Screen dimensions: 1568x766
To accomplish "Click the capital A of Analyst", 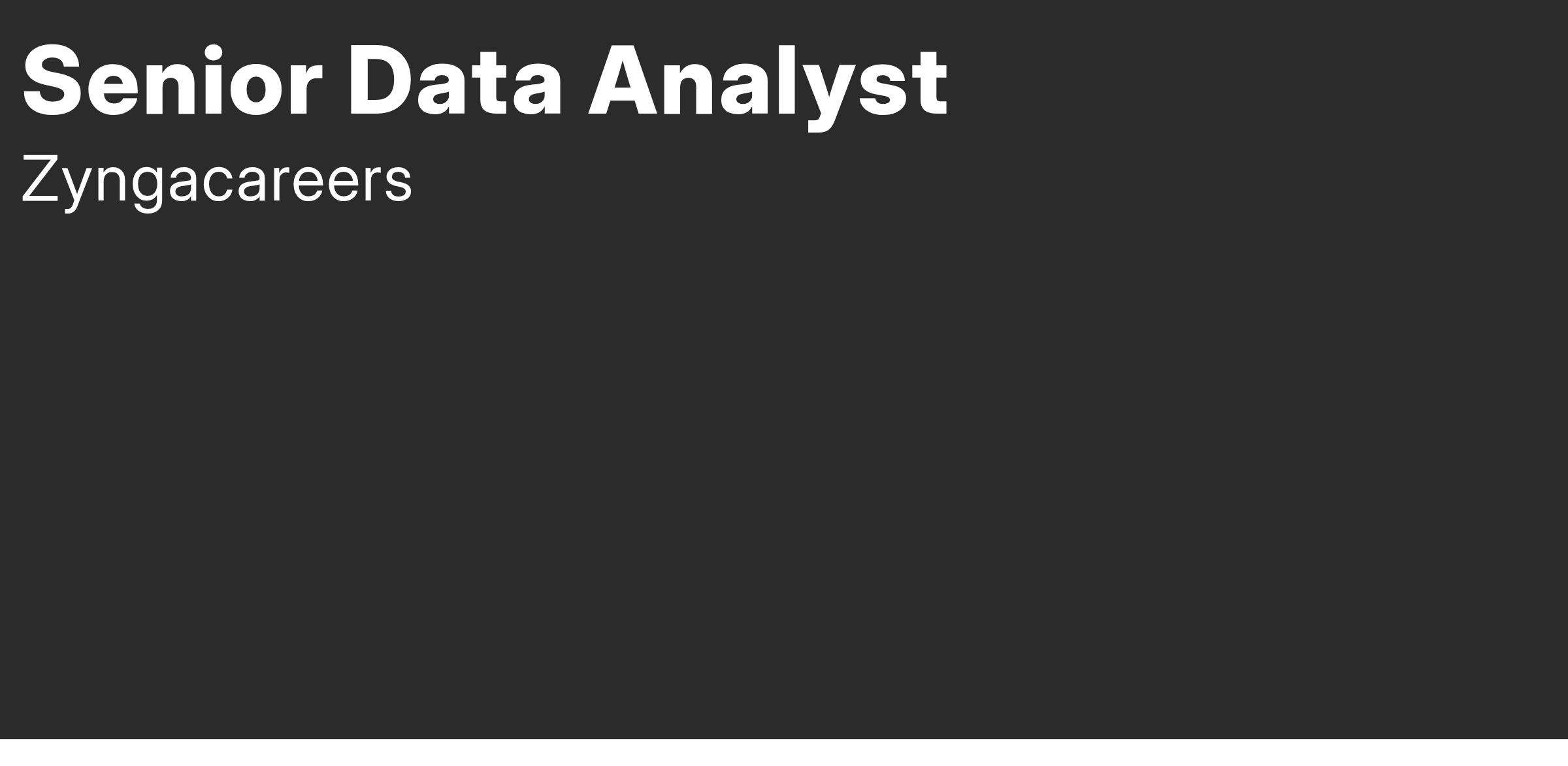I will pyautogui.click(x=622, y=81).
